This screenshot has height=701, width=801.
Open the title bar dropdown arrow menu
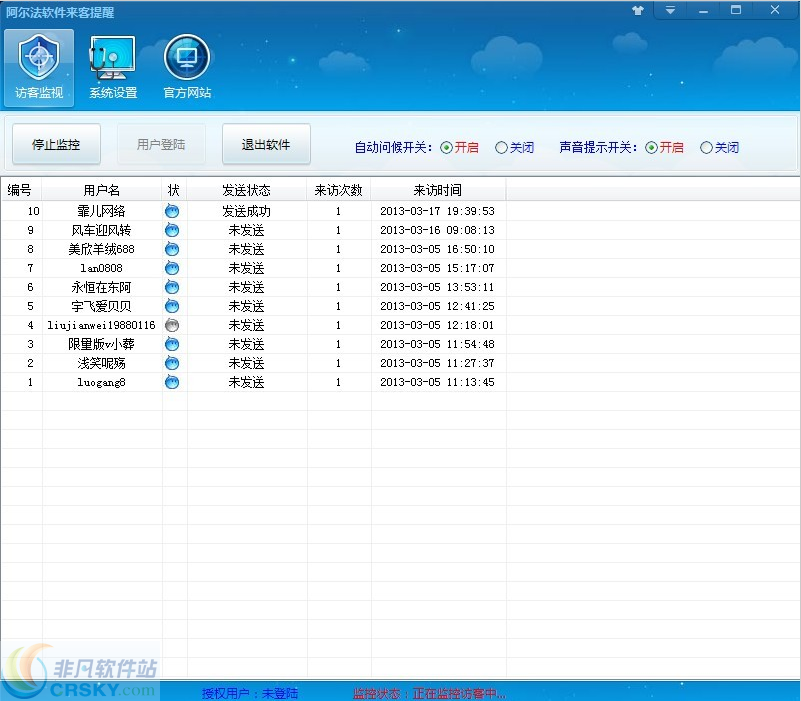[x=671, y=10]
